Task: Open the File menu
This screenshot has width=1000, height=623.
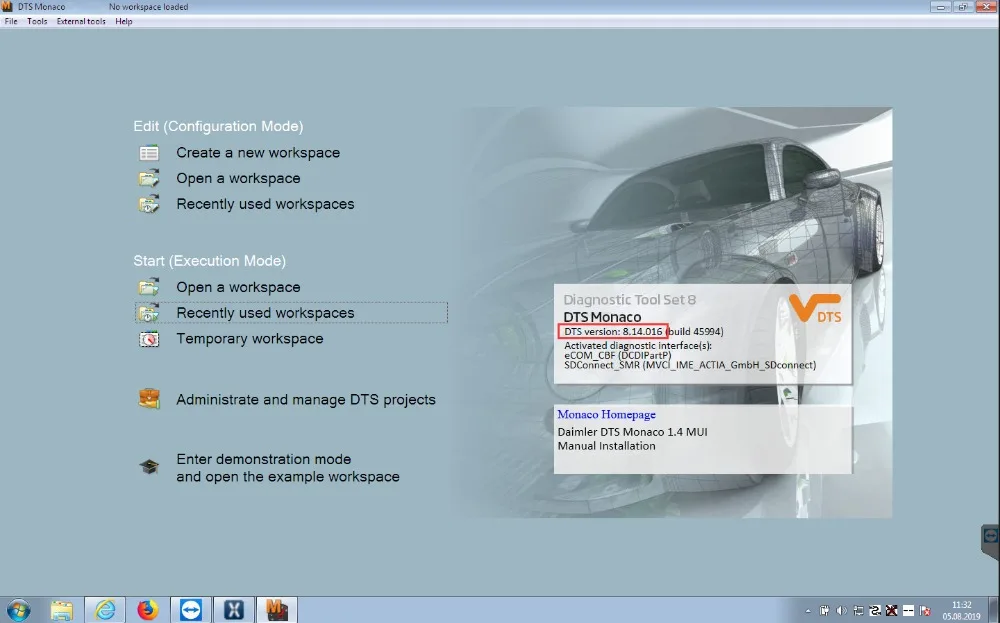Action: tap(11, 21)
